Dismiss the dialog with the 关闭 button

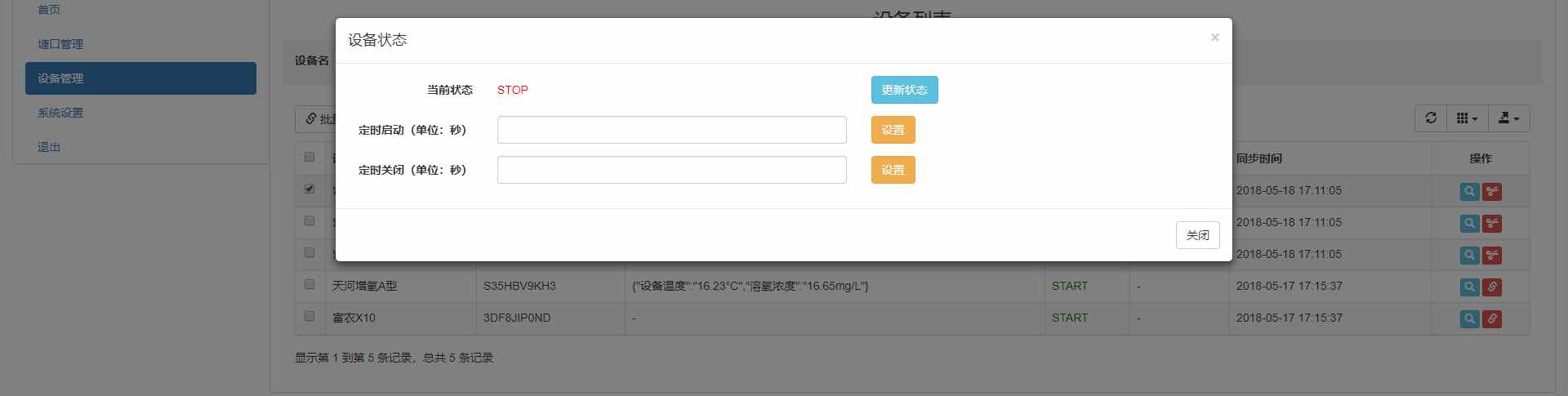click(1197, 235)
